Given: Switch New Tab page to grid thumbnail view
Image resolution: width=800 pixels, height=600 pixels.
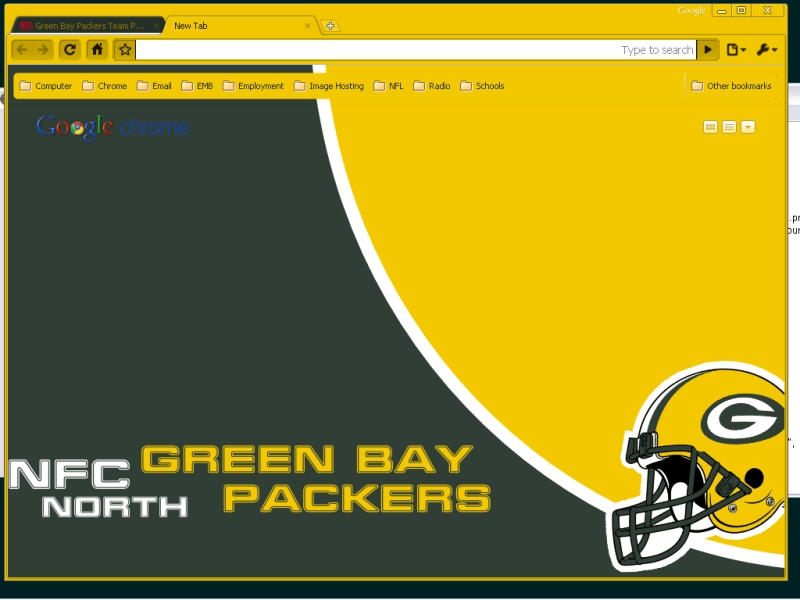Looking at the screenshot, I should click(x=709, y=127).
